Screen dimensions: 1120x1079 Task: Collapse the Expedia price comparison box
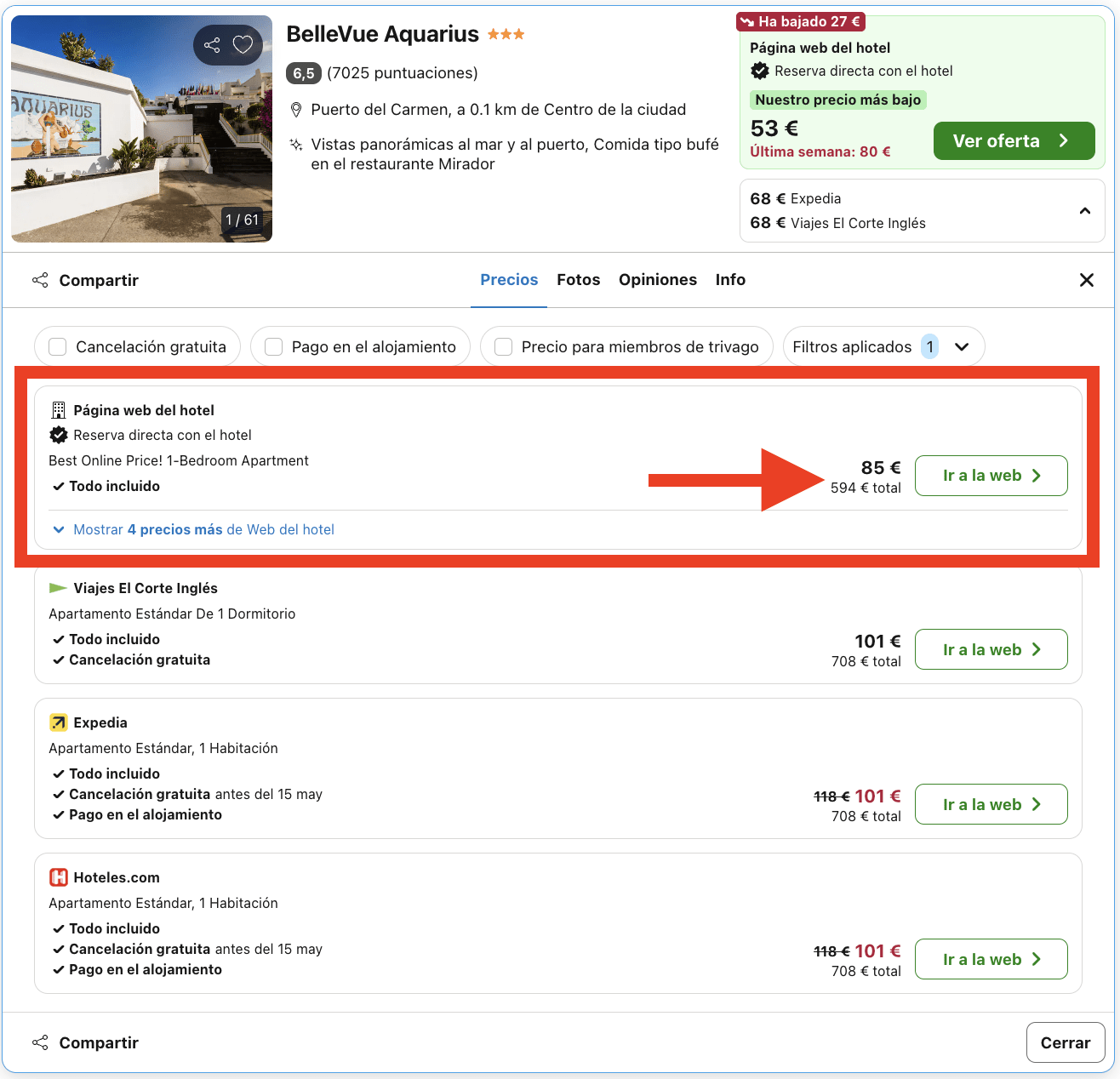point(1084,210)
